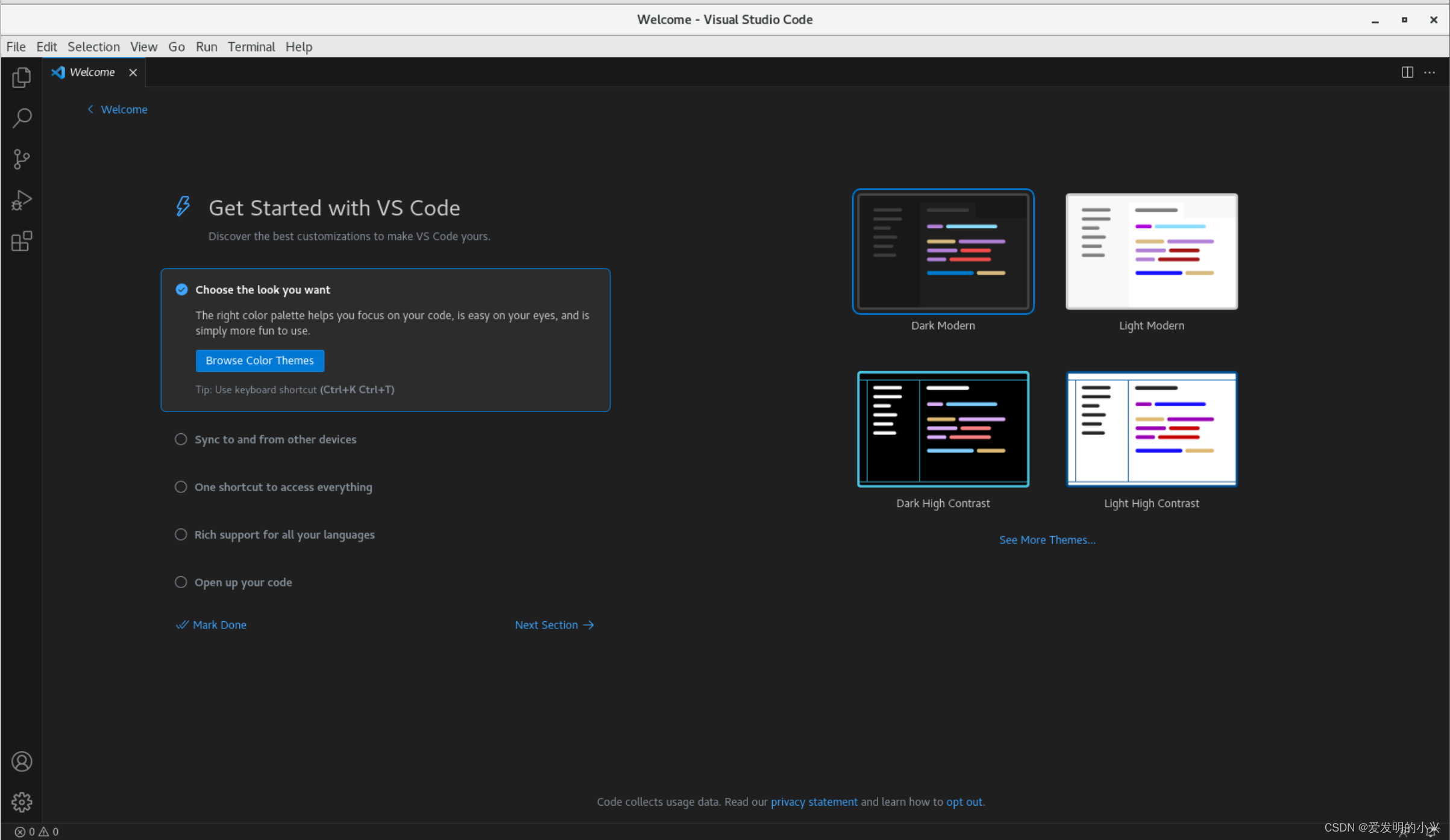
Task: Click See More Themes link
Action: click(1047, 540)
